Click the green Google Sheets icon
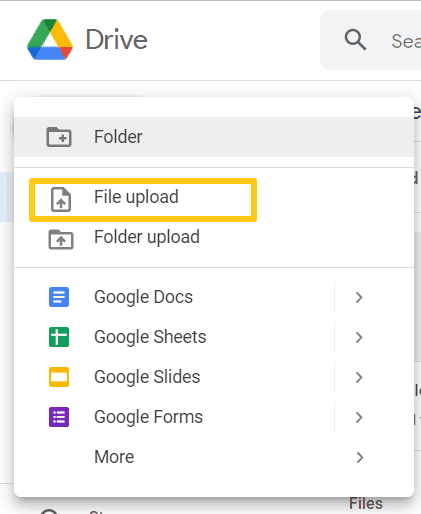 [x=59, y=337]
